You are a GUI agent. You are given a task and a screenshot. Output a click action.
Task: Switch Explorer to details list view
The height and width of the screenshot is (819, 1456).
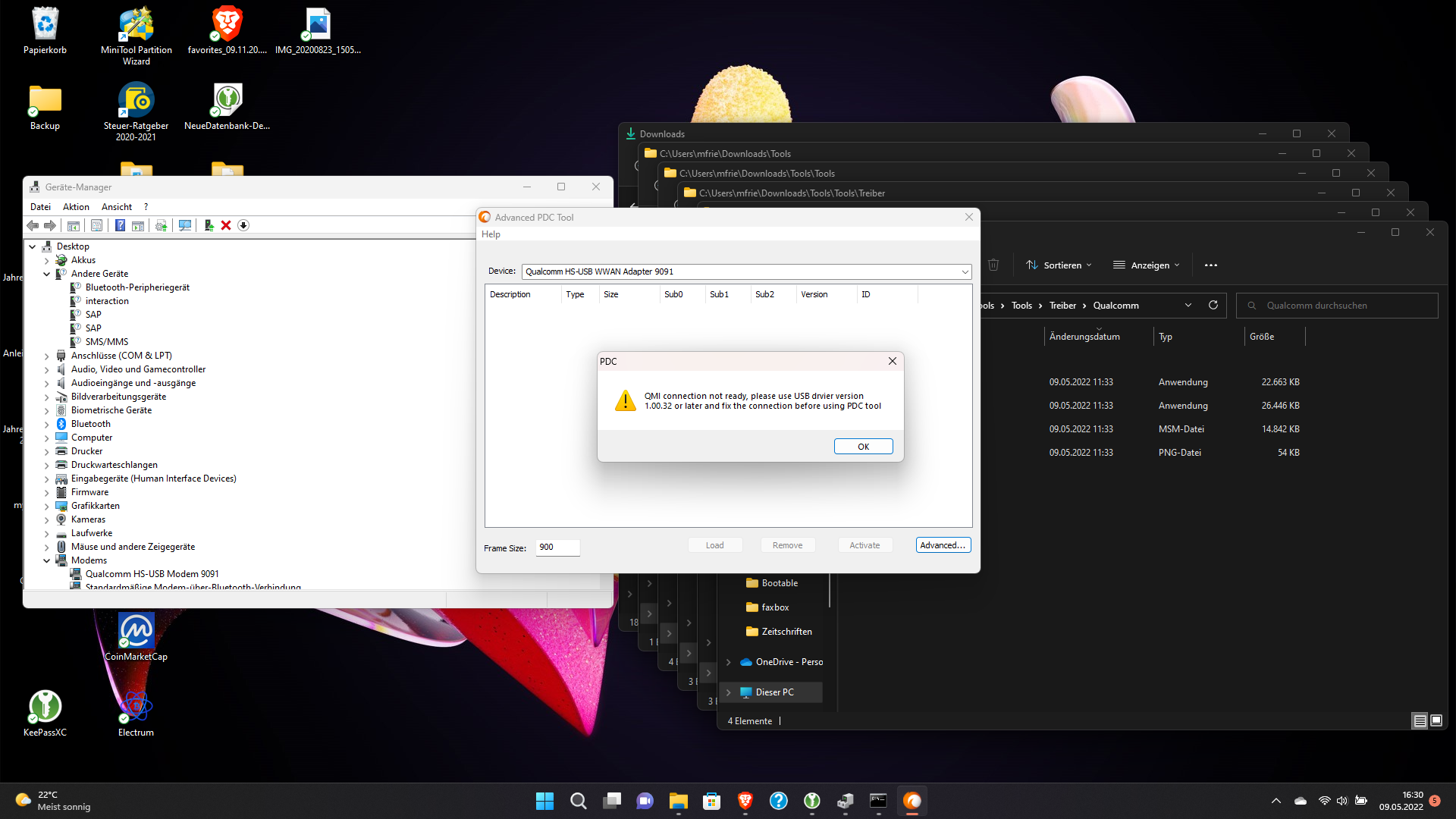(1420, 720)
